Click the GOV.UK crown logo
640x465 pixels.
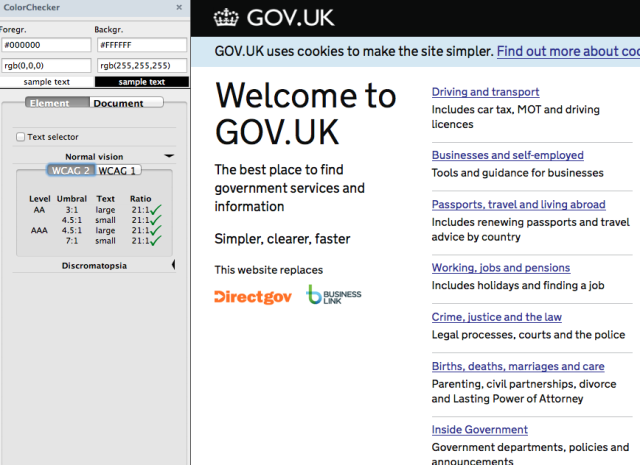(x=226, y=18)
